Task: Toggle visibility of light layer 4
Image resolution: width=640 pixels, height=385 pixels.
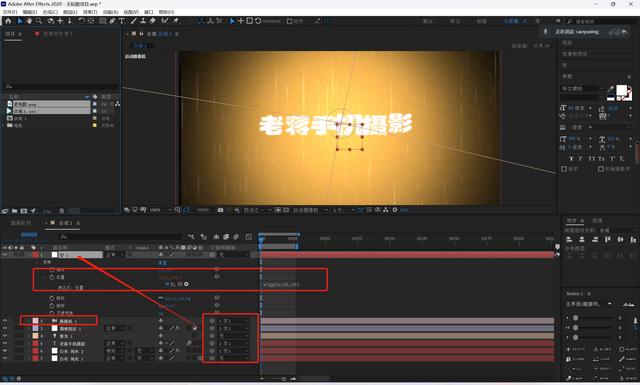Action: pos(5,336)
